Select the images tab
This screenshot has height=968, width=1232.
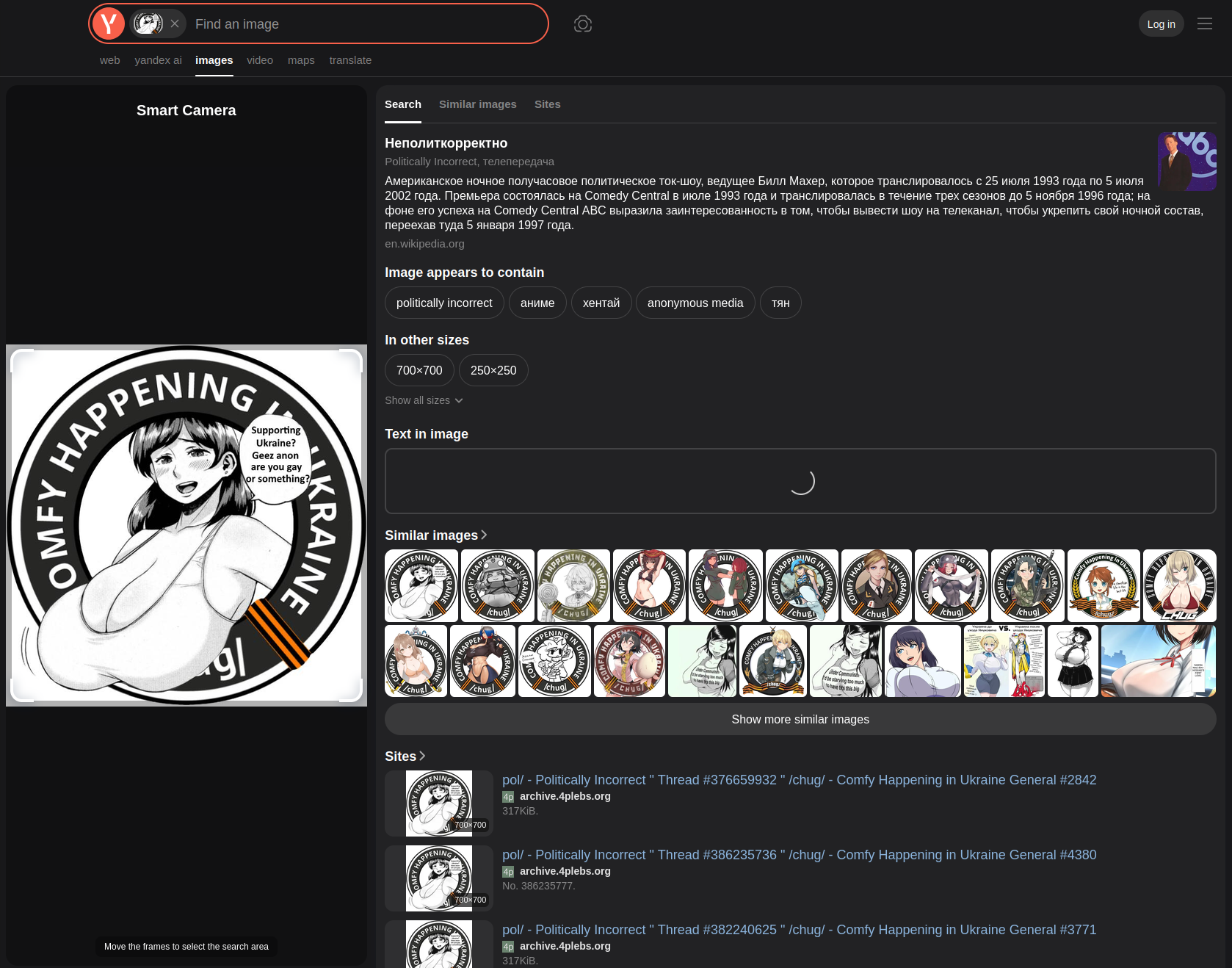click(214, 60)
